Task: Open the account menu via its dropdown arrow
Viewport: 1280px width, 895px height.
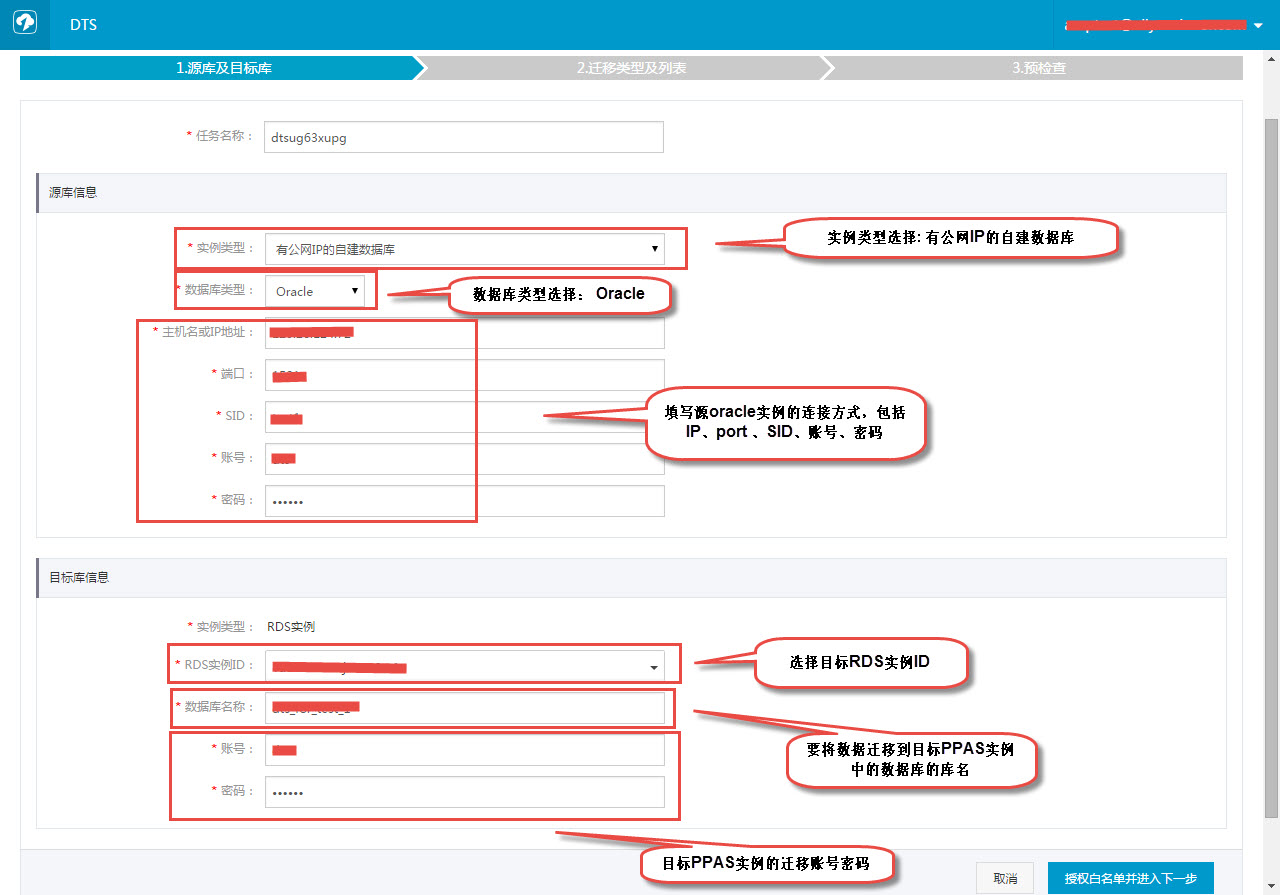Action: click(1257, 24)
